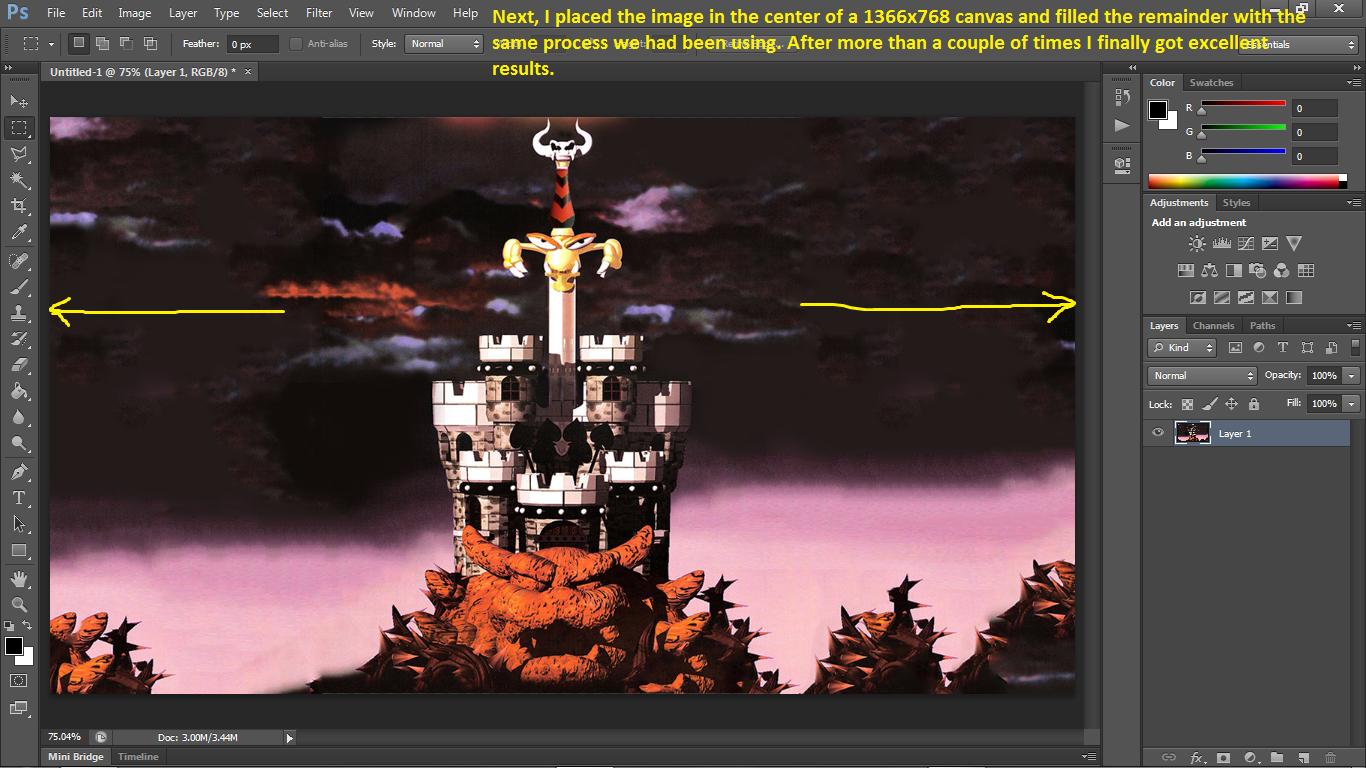Image resolution: width=1366 pixels, height=768 pixels.
Task: Select the Crop tool
Action: point(19,206)
